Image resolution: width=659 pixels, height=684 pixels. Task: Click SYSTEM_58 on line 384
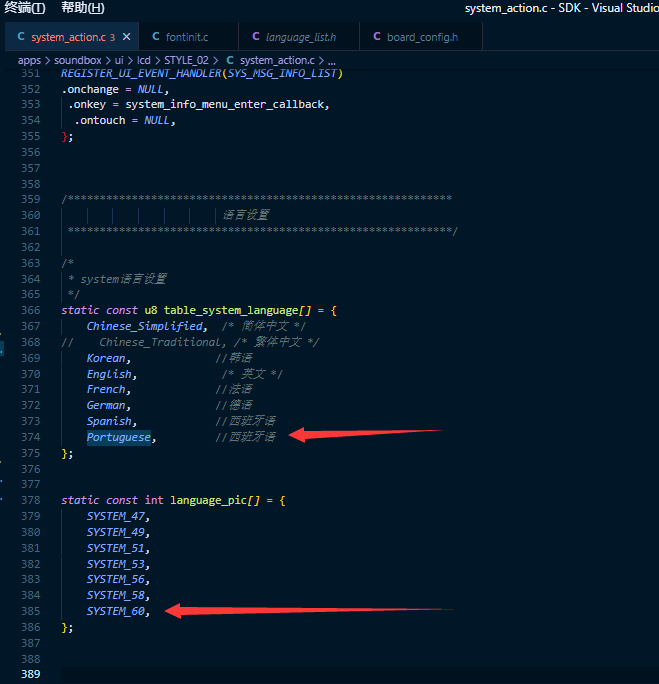tap(116, 595)
